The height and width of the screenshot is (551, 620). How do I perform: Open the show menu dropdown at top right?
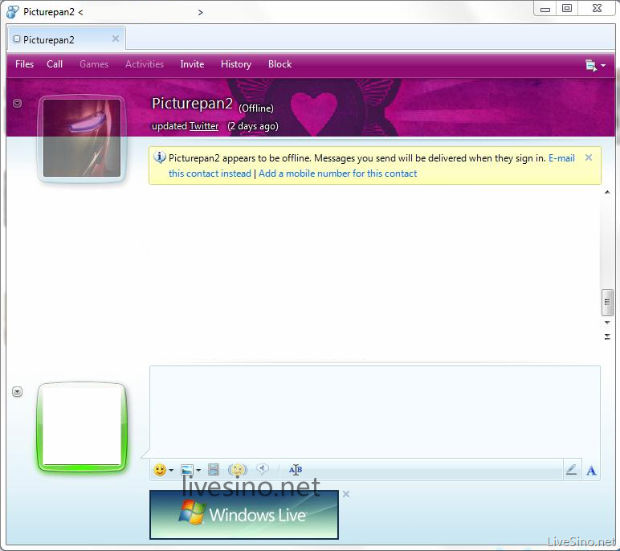click(595, 65)
